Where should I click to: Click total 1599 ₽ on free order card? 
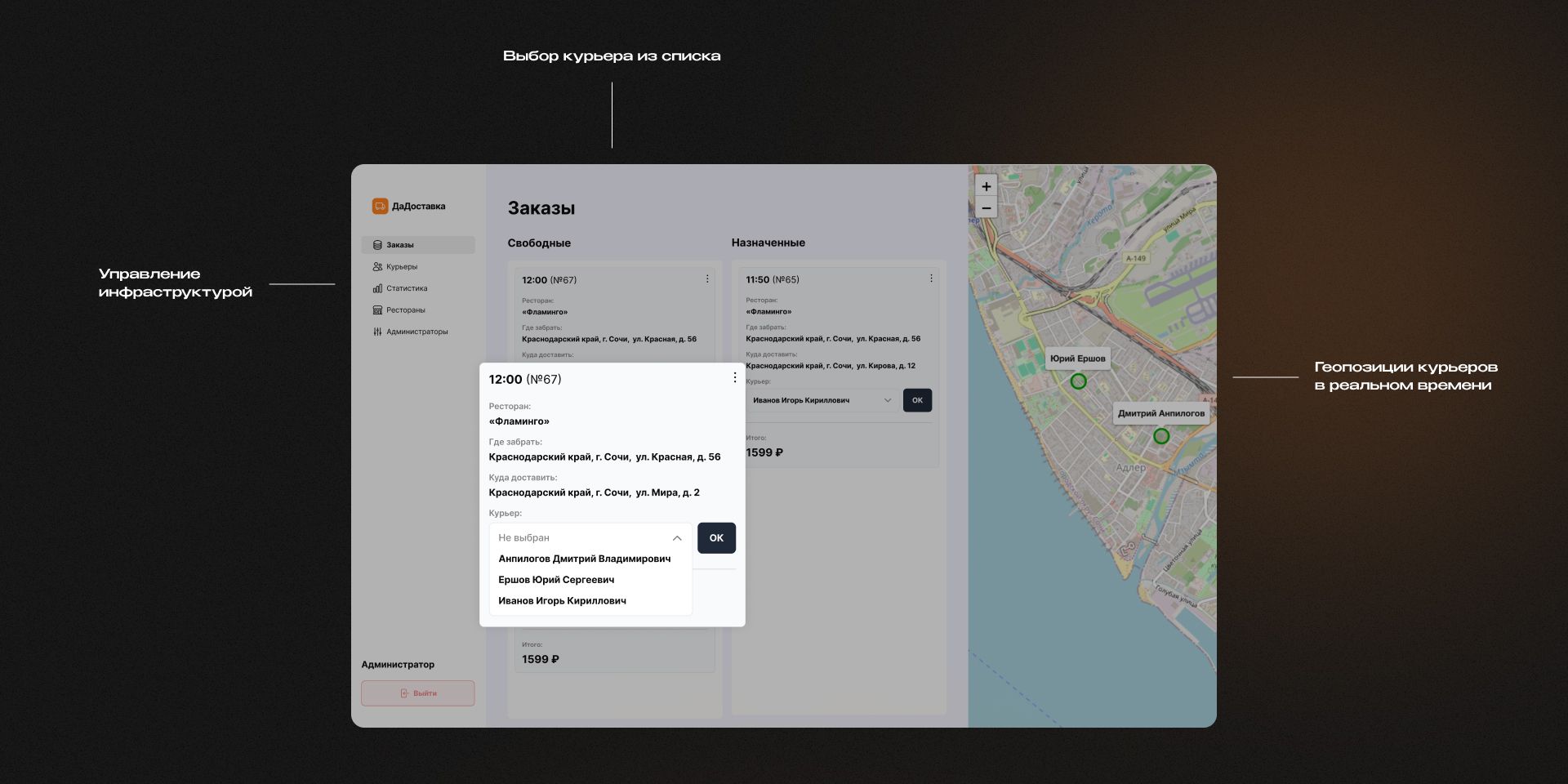click(541, 659)
